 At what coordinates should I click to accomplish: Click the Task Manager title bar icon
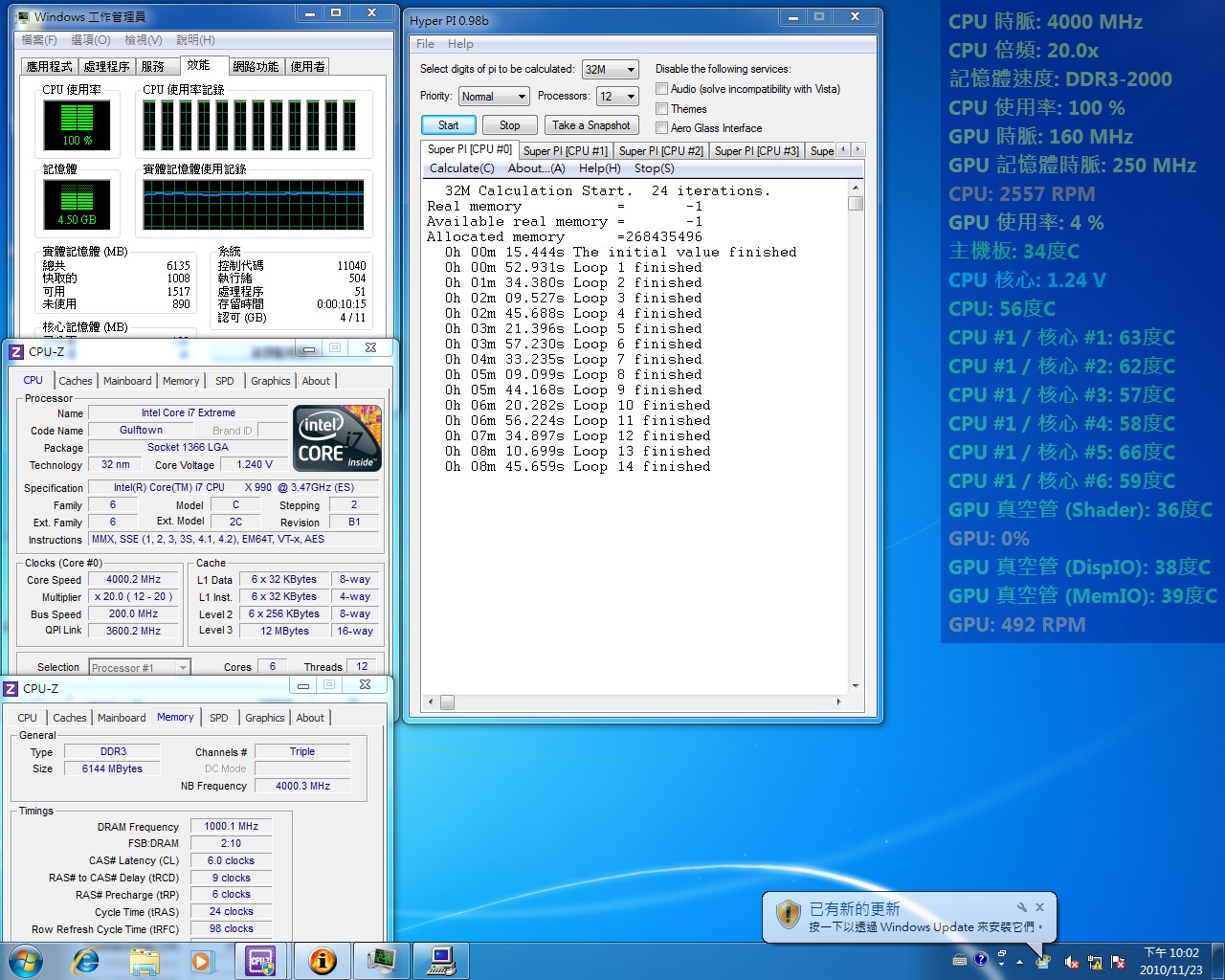pos(23,16)
